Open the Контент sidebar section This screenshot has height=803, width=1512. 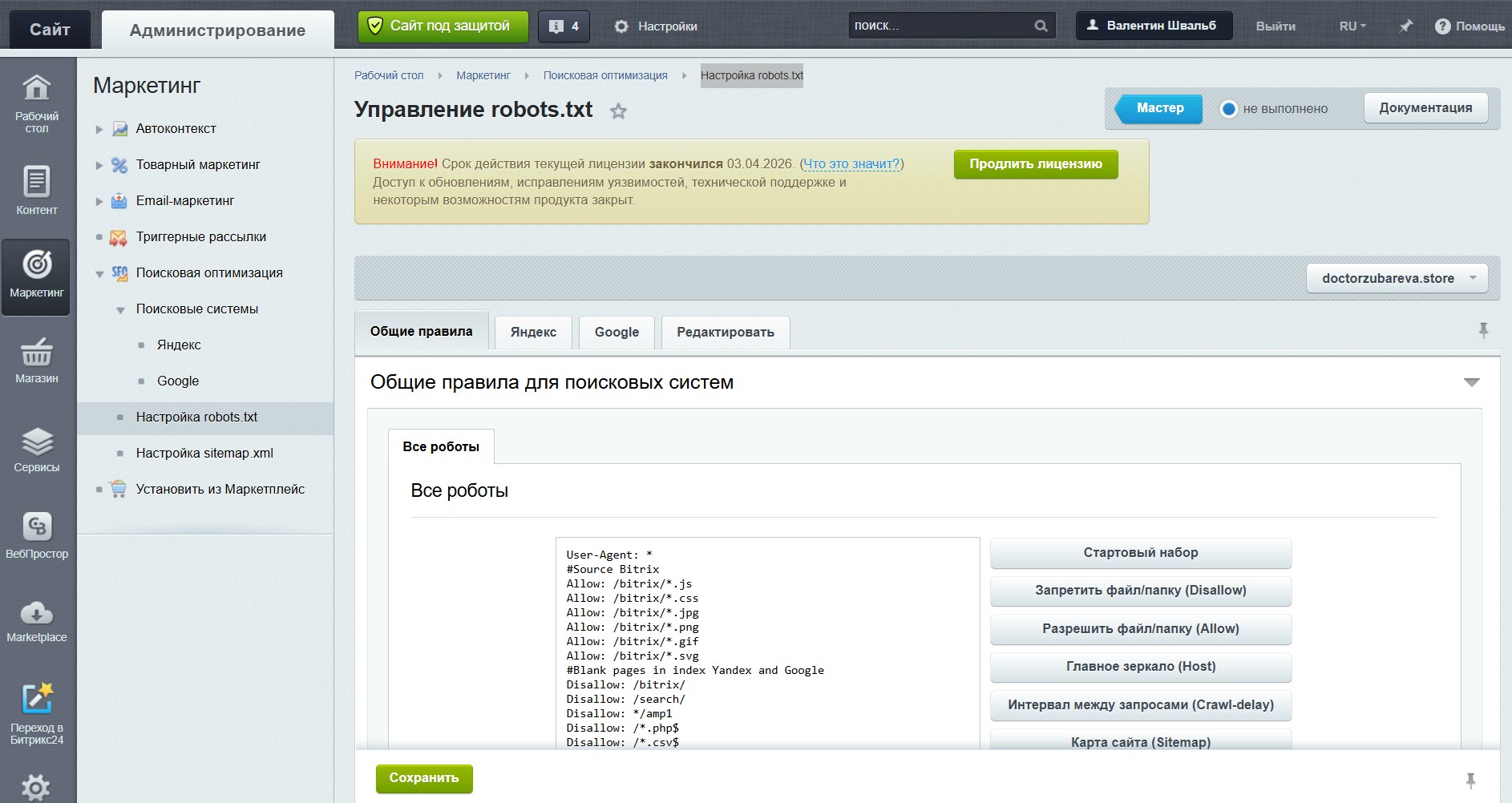pyautogui.click(x=37, y=190)
